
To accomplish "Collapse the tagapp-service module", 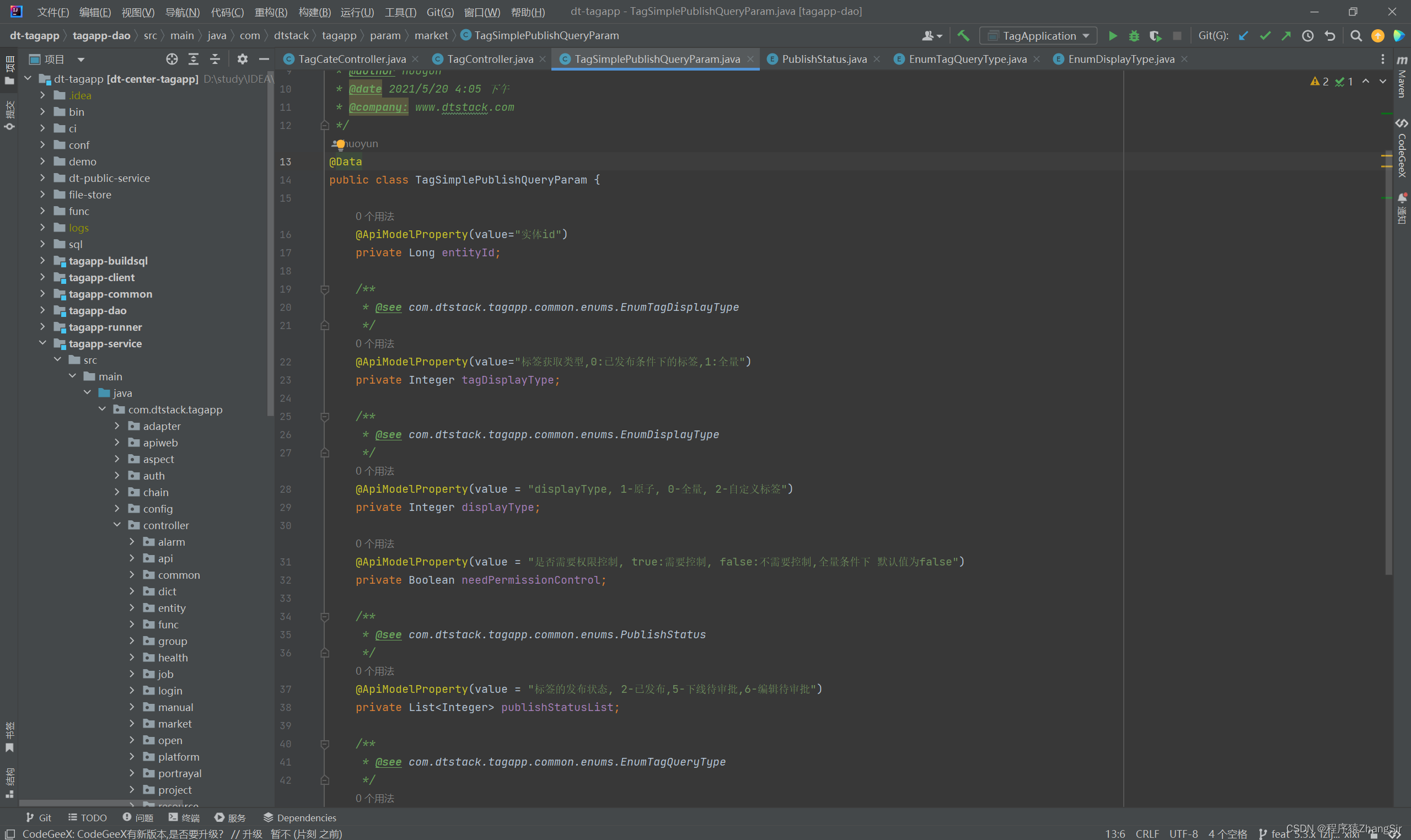I will coord(42,343).
